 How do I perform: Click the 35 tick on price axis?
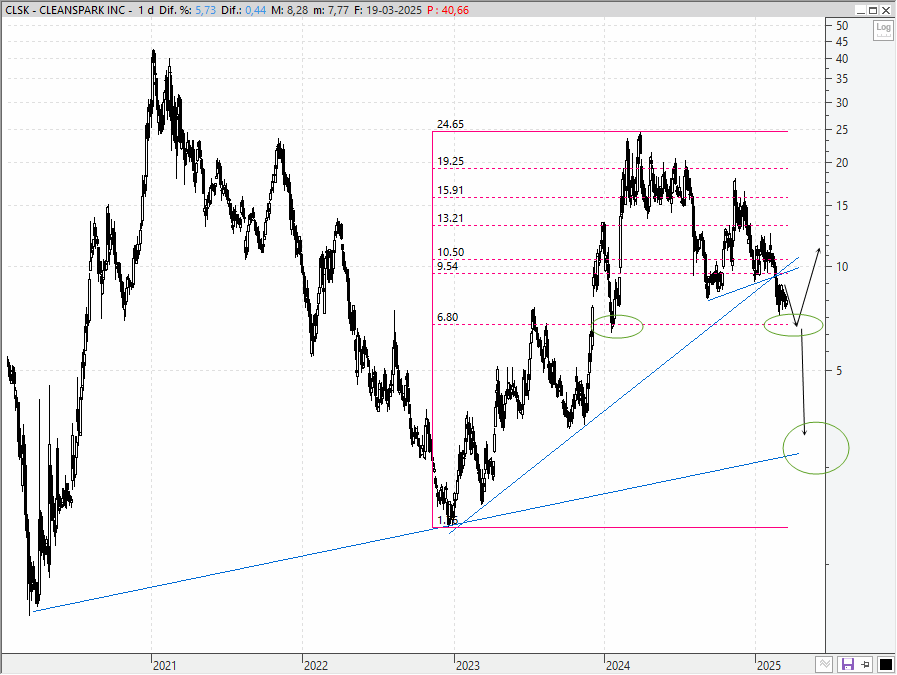pos(842,79)
